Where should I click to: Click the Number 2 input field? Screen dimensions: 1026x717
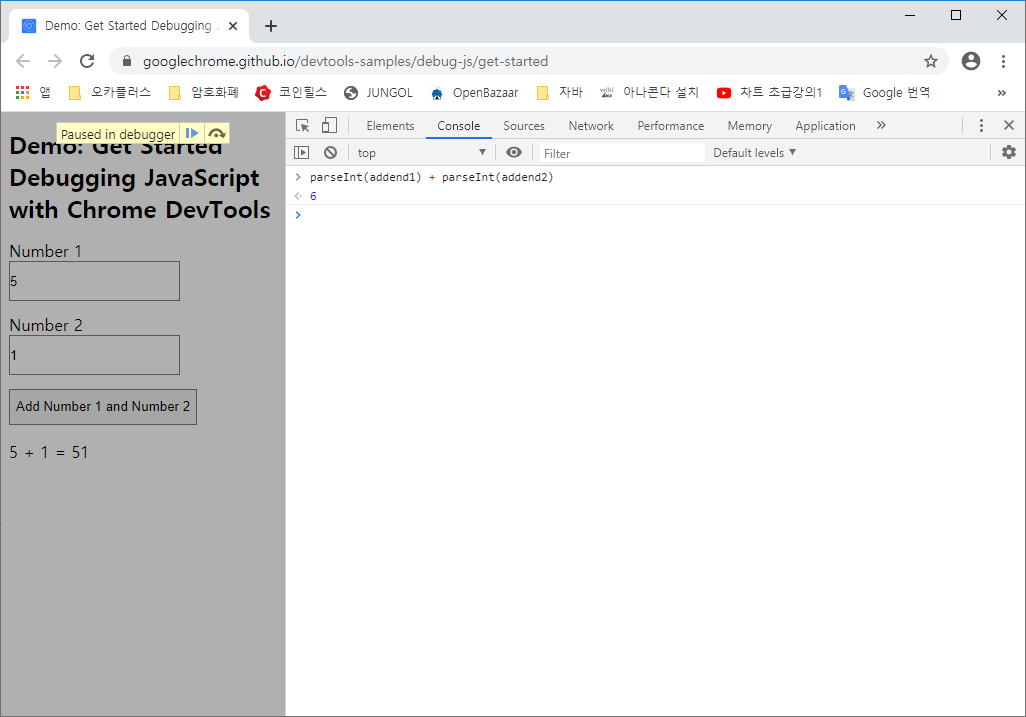coord(94,355)
